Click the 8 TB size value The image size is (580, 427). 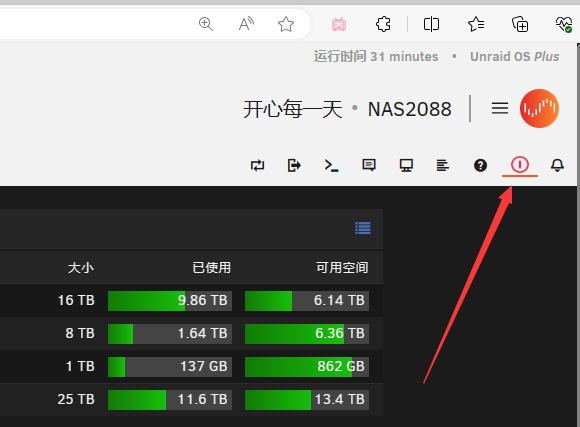(80, 333)
